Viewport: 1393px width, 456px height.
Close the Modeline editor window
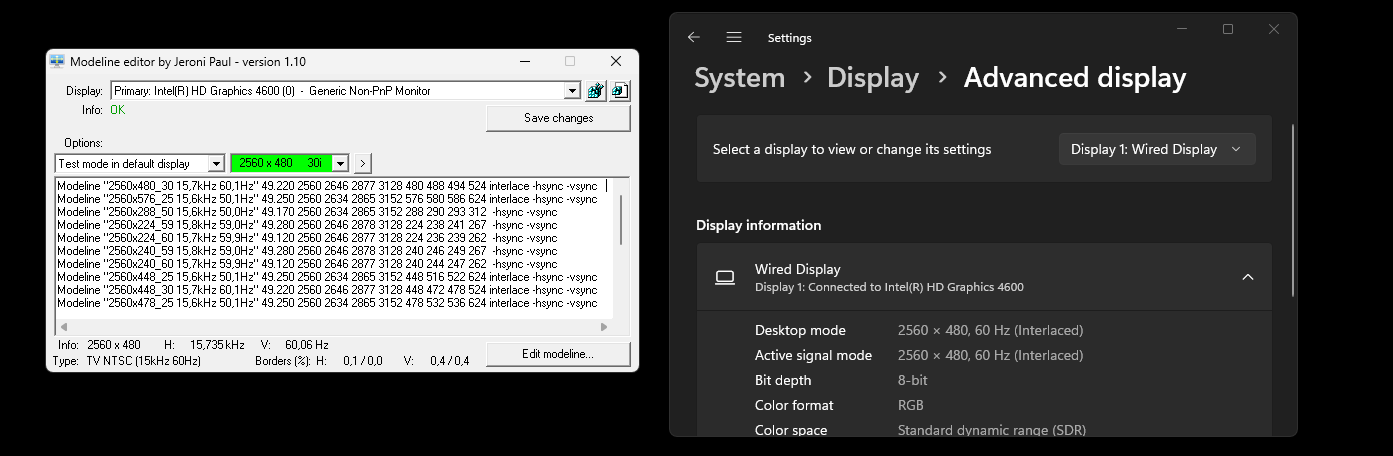tap(614, 61)
